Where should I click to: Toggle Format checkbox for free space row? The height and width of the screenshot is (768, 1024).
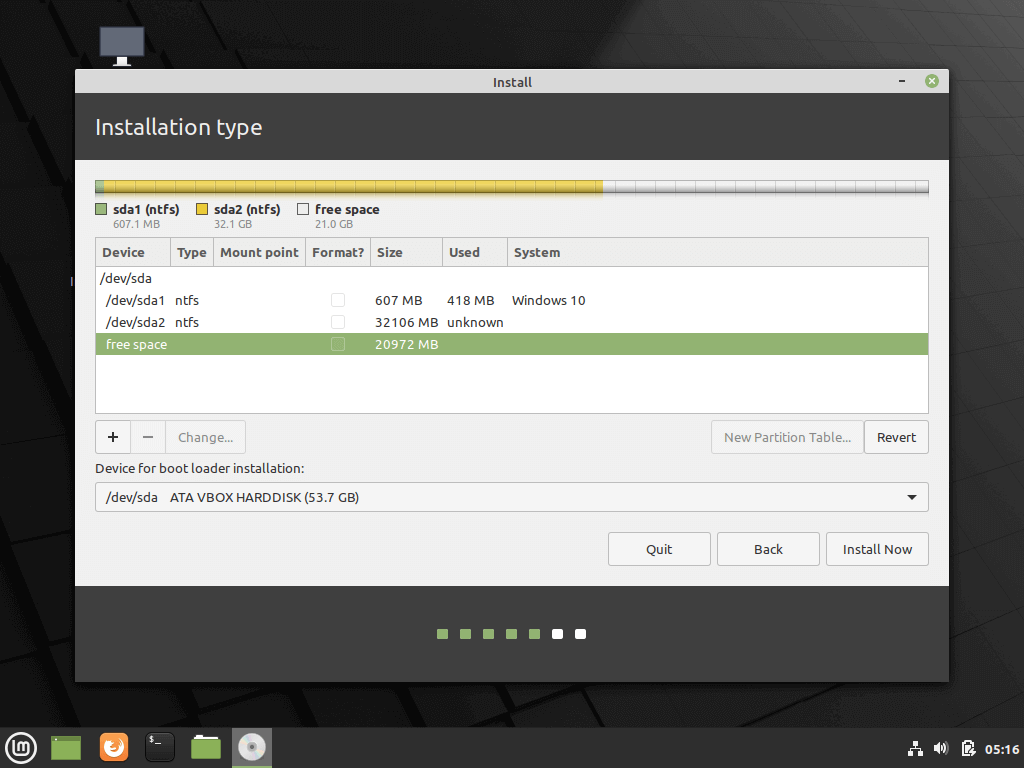pos(338,344)
